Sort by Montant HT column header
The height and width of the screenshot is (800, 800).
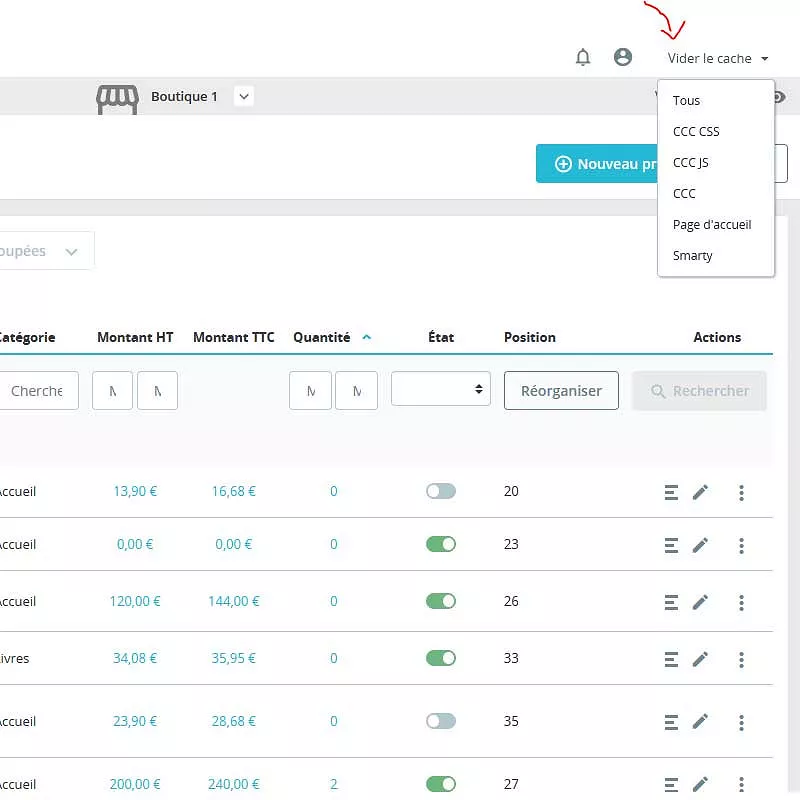pos(135,337)
